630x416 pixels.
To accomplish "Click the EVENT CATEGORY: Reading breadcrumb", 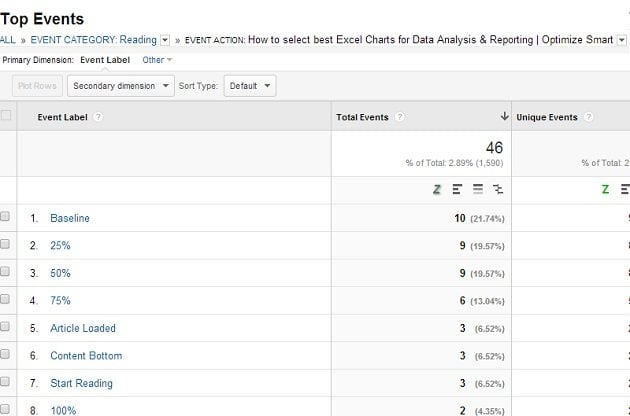I will pyautogui.click(x=94, y=40).
